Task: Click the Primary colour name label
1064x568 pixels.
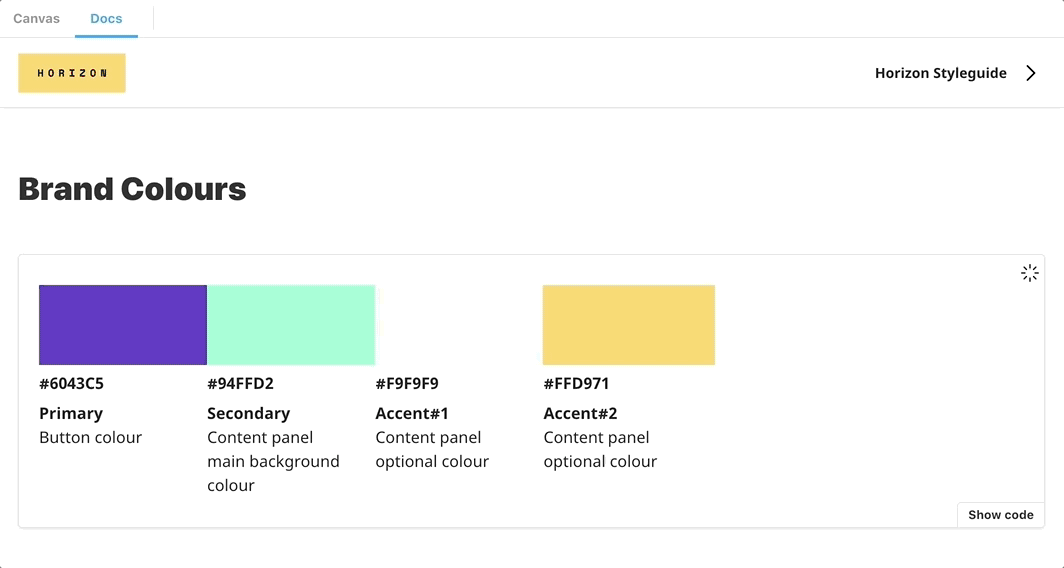Action: [x=71, y=413]
